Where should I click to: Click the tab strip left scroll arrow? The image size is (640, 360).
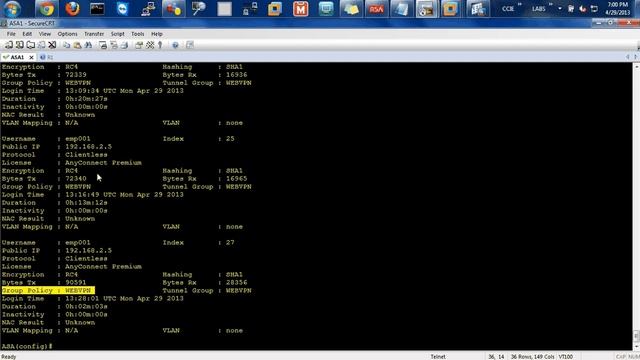pos(627,57)
